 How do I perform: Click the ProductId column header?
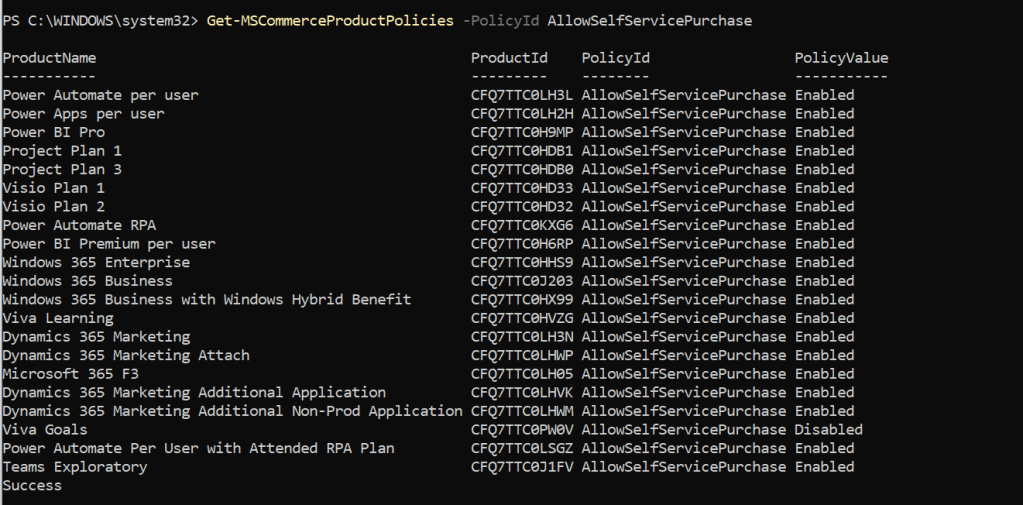[x=509, y=58]
